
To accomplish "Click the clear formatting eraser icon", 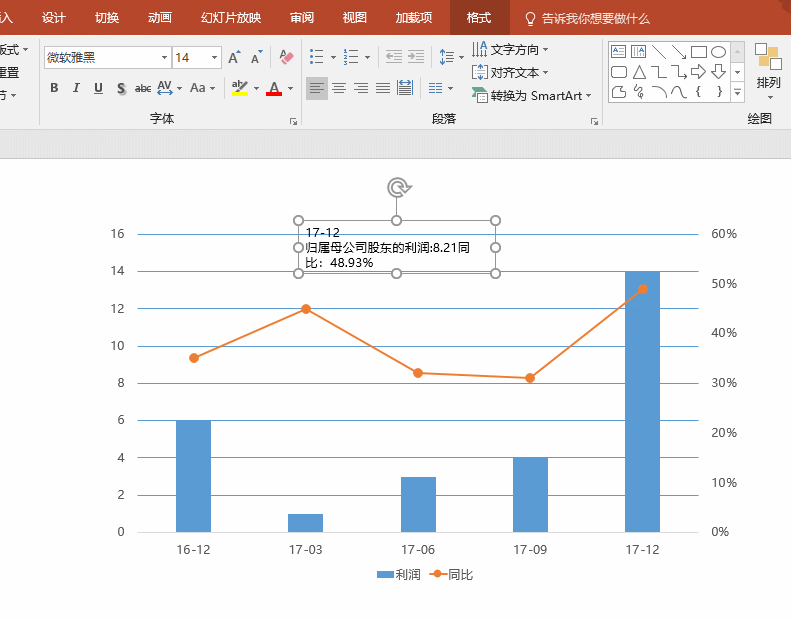I will [286, 57].
